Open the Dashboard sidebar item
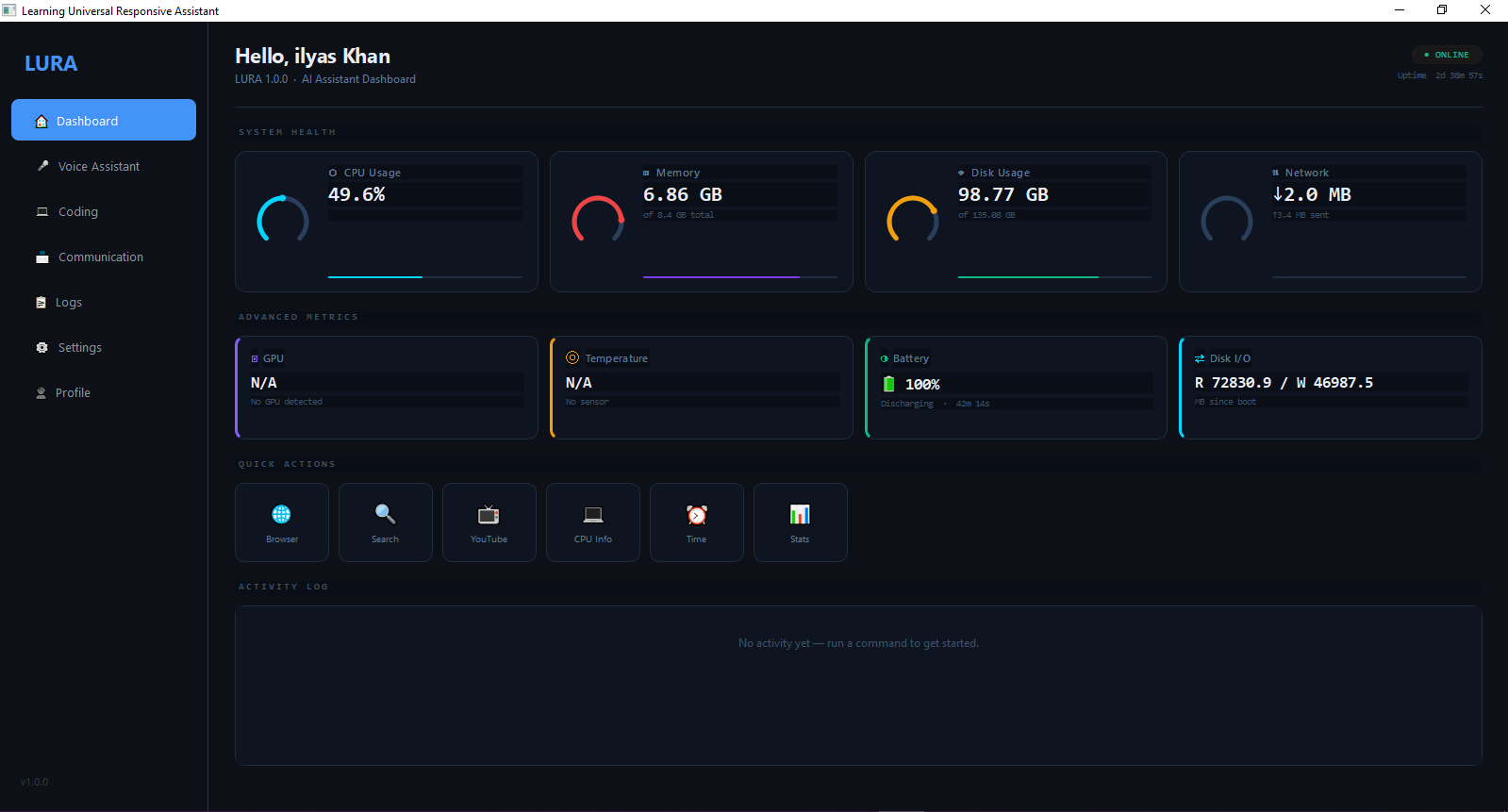This screenshot has height=812, width=1508. click(x=104, y=120)
